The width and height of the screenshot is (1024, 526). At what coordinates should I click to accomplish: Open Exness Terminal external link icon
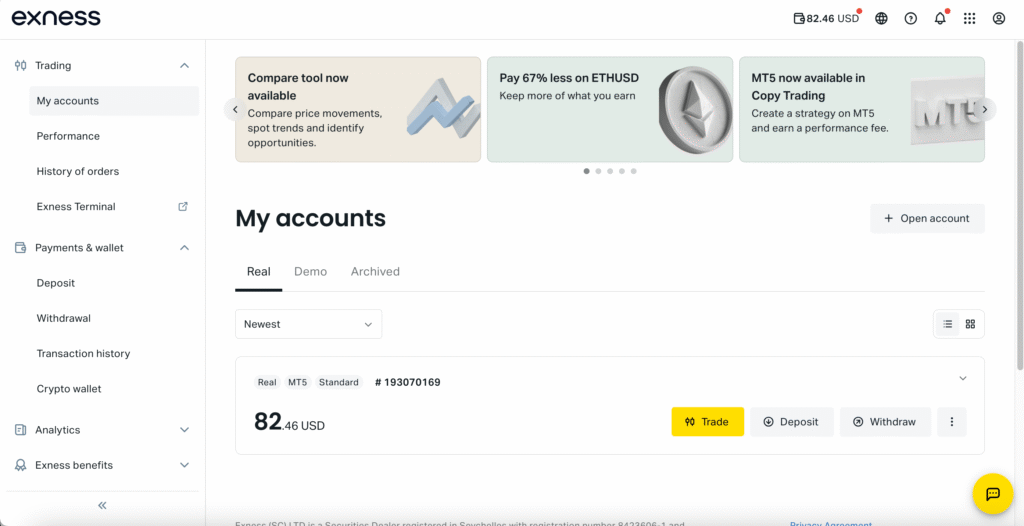pyautogui.click(x=183, y=207)
